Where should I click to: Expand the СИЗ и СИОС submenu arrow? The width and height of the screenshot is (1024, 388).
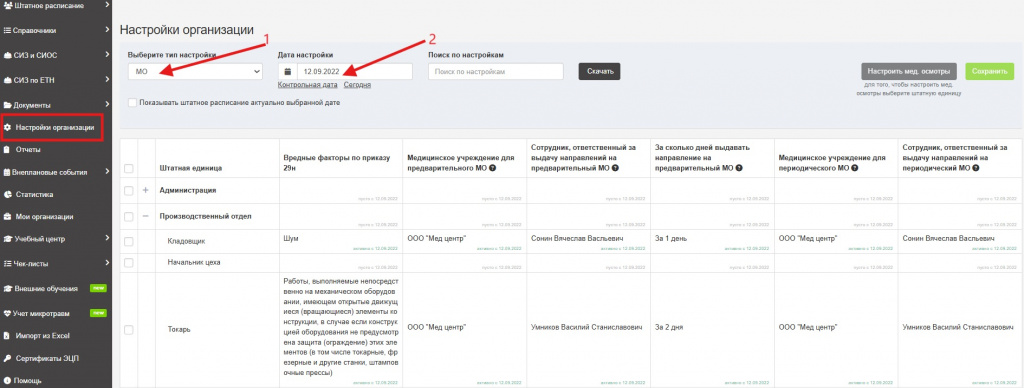pos(106,55)
